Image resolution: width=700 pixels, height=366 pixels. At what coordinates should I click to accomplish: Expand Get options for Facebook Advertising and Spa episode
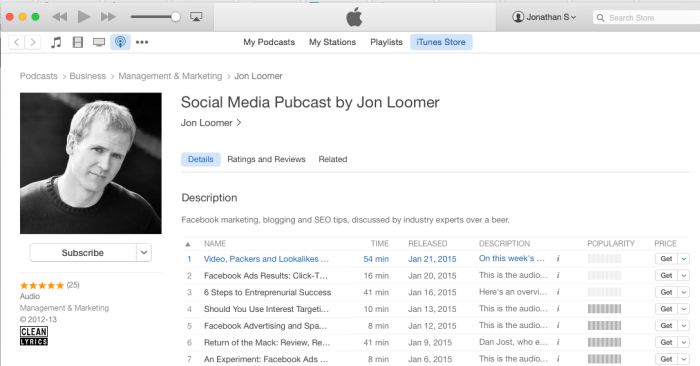click(x=683, y=325)
